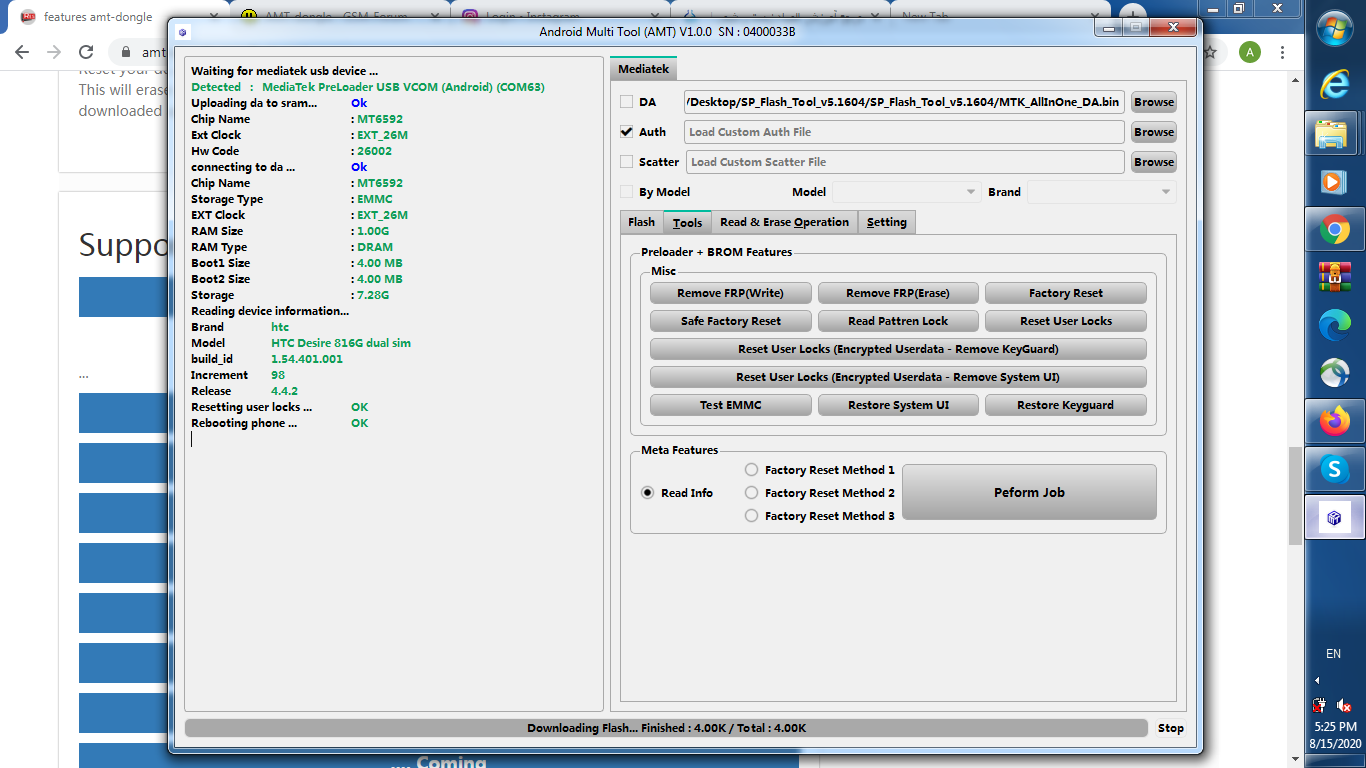Tick the Scatter checkbox
Viewport: 1366px width, 768px height.
point(626,162)
